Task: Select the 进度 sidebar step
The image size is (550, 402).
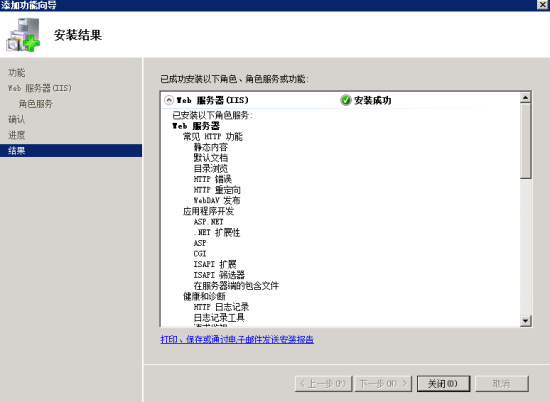Action: [x=16, y=135]
